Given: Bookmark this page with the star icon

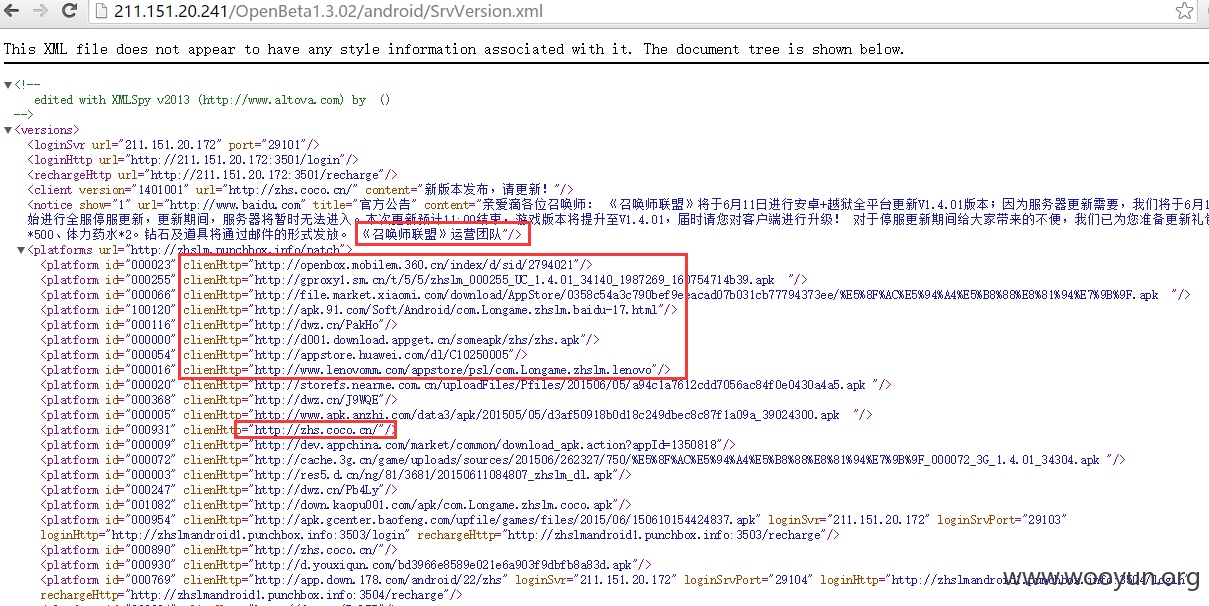Looking at the screenshot, I should coord(1183,12).
